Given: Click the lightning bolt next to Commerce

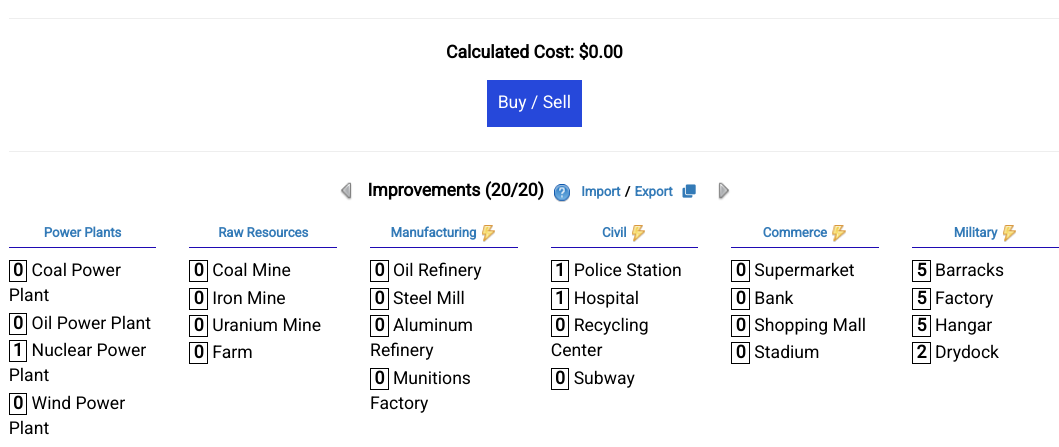Looking at the screenshot, I should pos(839,233).
